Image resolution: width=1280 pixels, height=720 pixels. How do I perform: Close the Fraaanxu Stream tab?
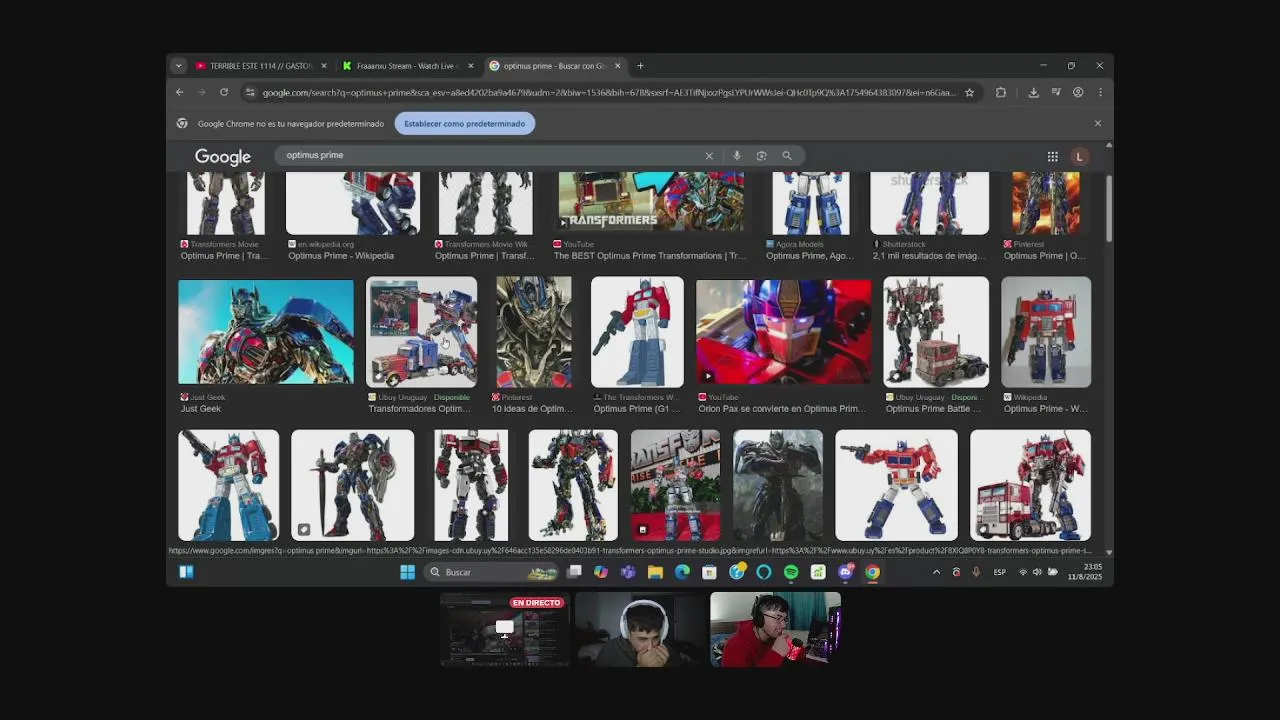click(x=471, y=66)
